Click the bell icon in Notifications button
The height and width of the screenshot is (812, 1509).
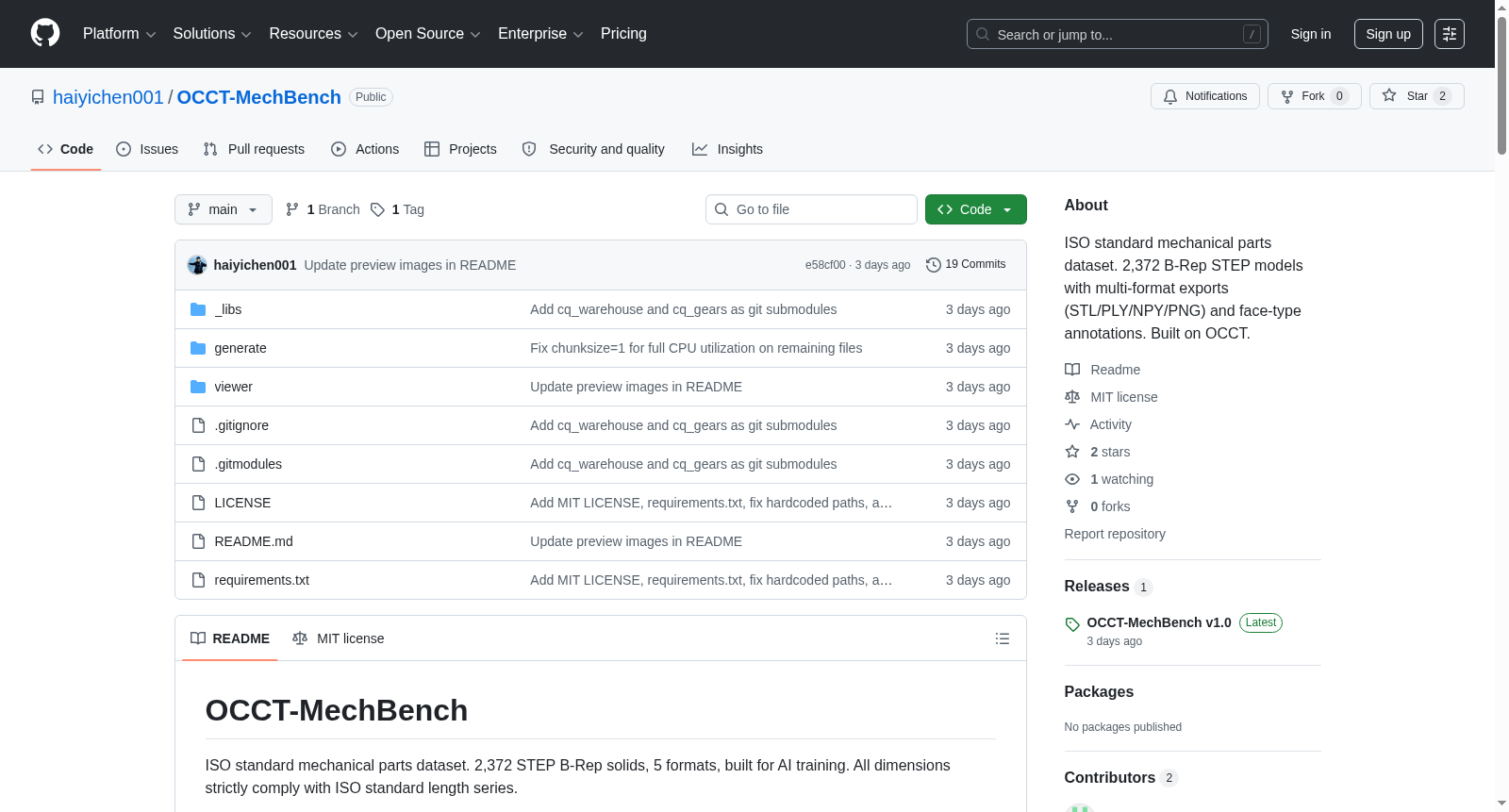pyautogui.click(x=1170, y=96)
